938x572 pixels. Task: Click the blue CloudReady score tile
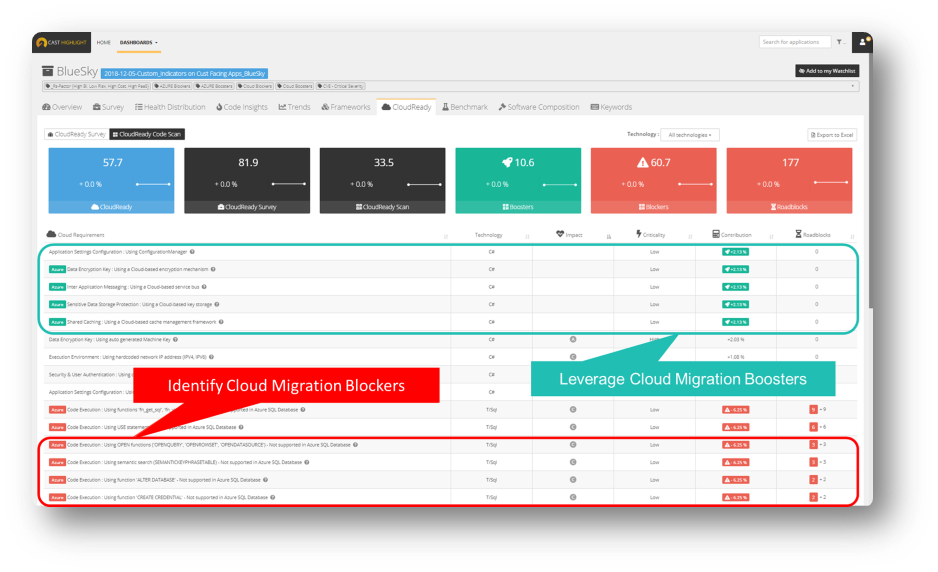tap(111, 180)
